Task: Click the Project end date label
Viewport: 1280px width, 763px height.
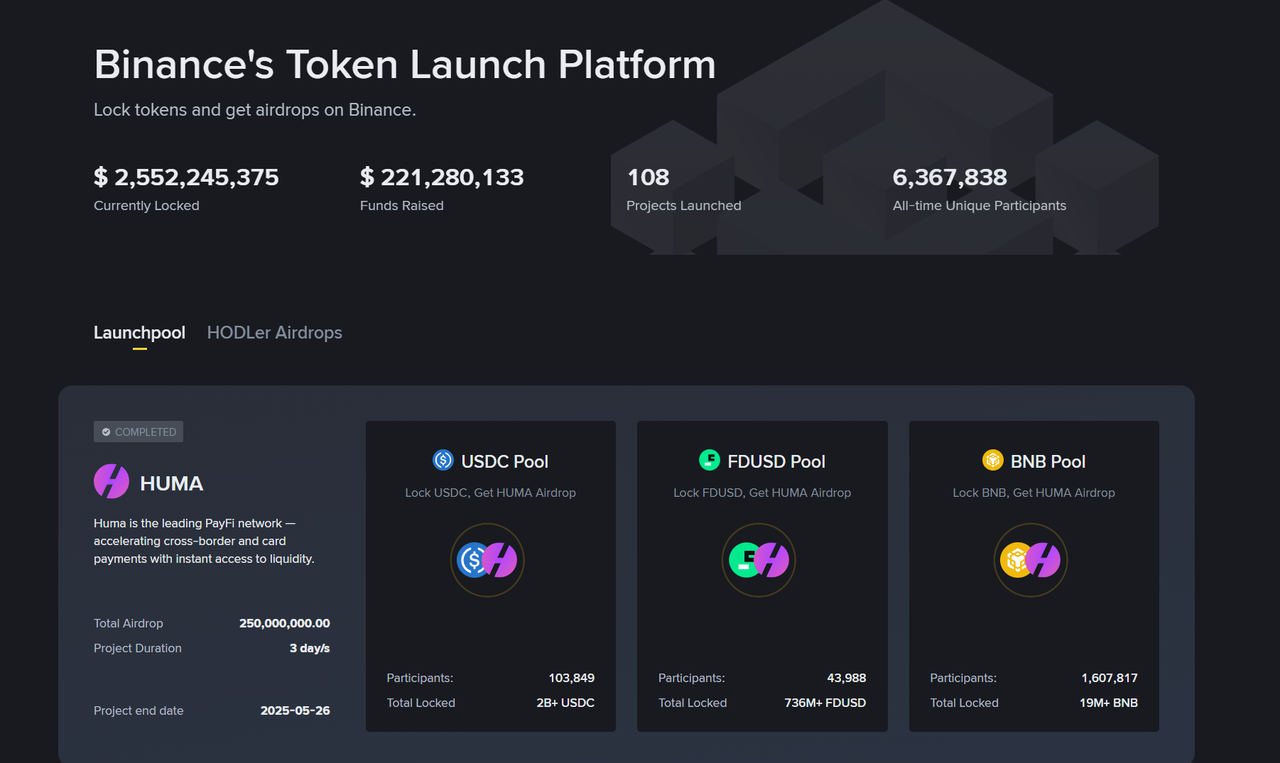Action: (139, 710)
